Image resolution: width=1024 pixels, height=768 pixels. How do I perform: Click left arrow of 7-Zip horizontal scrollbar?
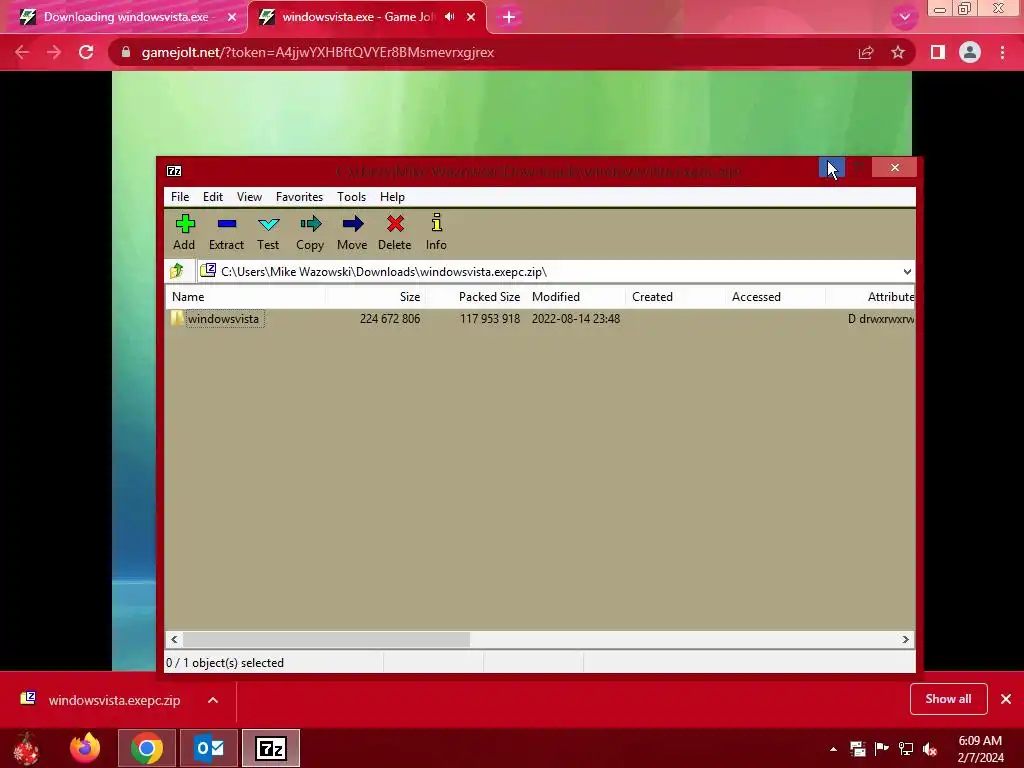pos(174,639)
